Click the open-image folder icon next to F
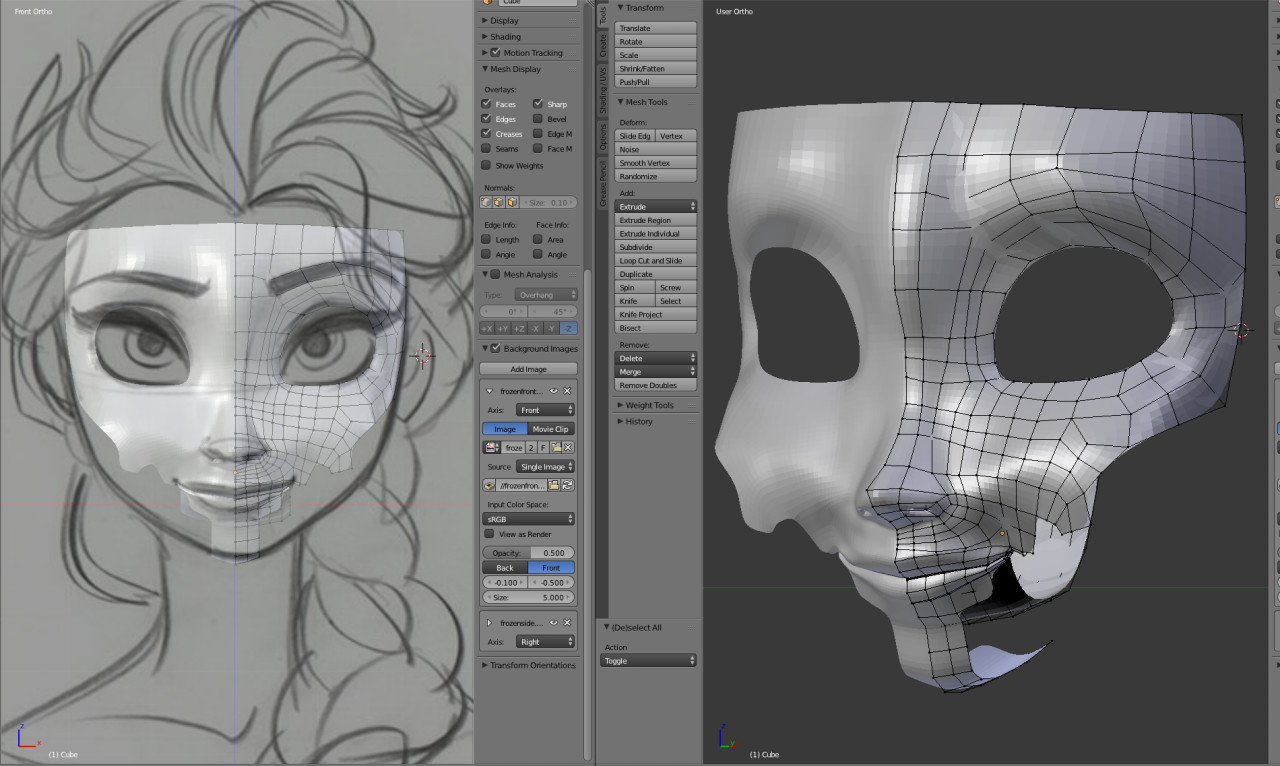1280x766 pixels. tap(555, 447)
